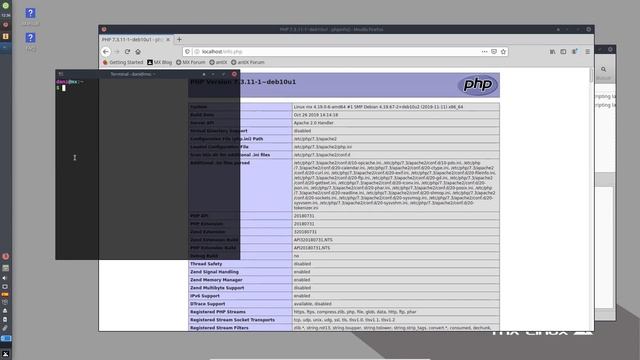Click the 'Registered Stream Socket Transports' label

(232, 320)
